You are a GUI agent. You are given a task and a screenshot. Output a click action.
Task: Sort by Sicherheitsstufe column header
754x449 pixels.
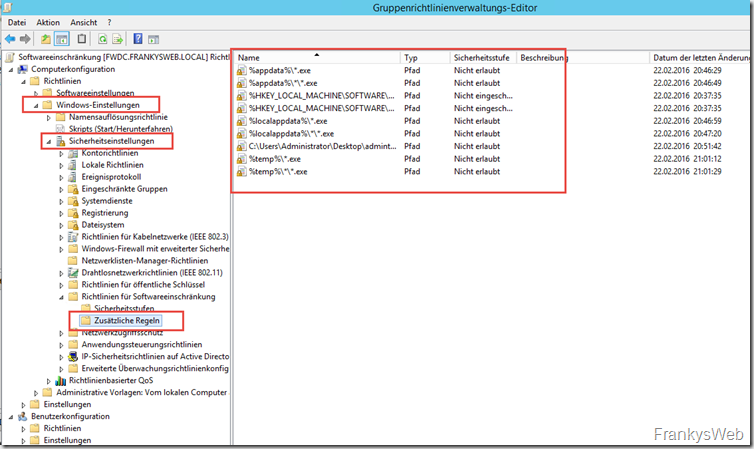pos(482,58)
